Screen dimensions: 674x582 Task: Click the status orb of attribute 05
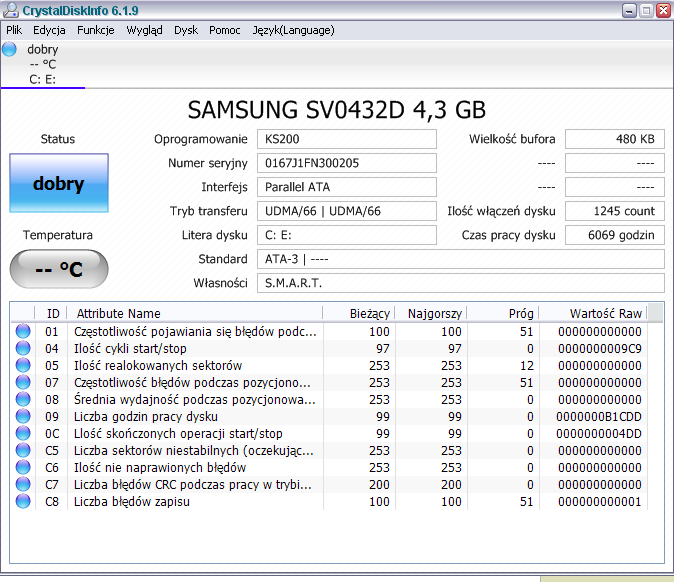[x=23, y=365]
